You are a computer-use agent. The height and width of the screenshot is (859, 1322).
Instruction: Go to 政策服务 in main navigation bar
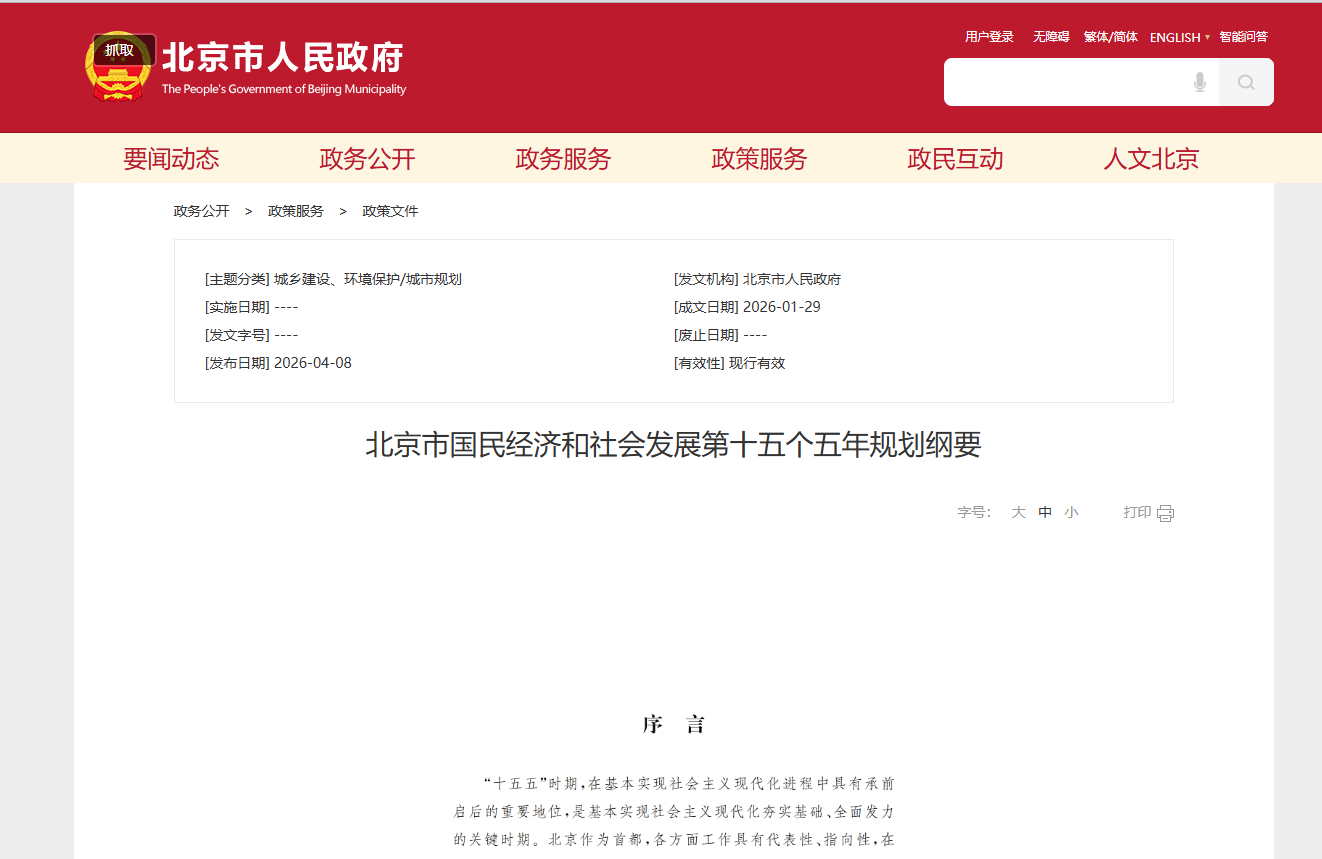(x=759, y=159)
